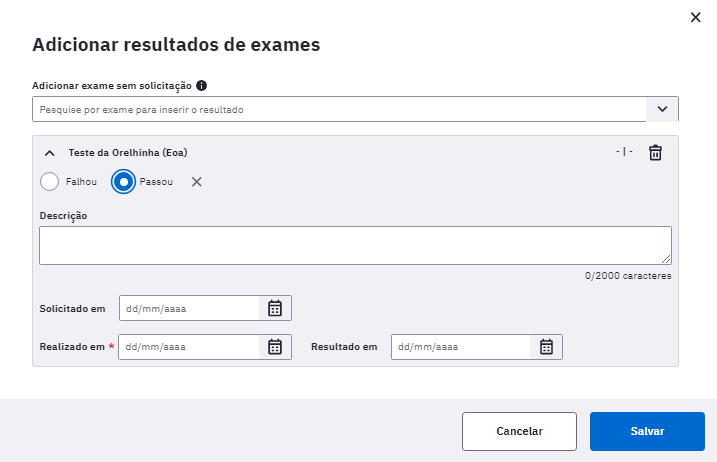Image resolution: width=717 pixels, height=462 pixels.
Task: Open calendar for Resultado em date
Action: tap(546, 347)
